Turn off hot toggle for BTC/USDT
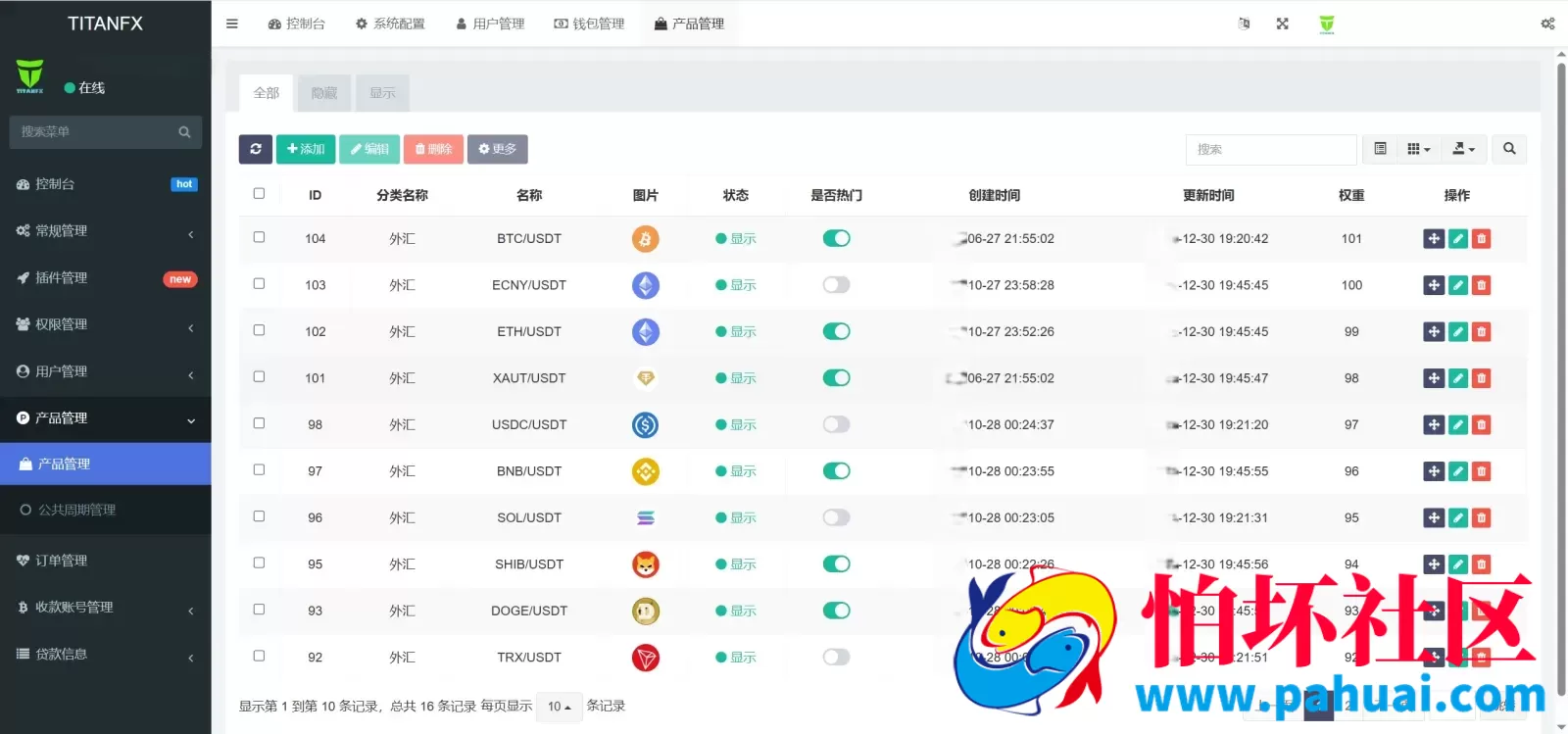The image size is (1568, 734). (836, 238)
